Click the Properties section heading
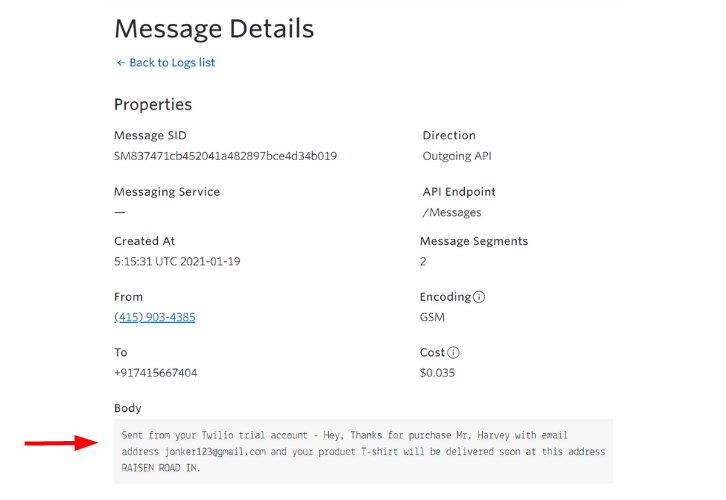This screenshot has width=726, height=500. click(153, 105)
